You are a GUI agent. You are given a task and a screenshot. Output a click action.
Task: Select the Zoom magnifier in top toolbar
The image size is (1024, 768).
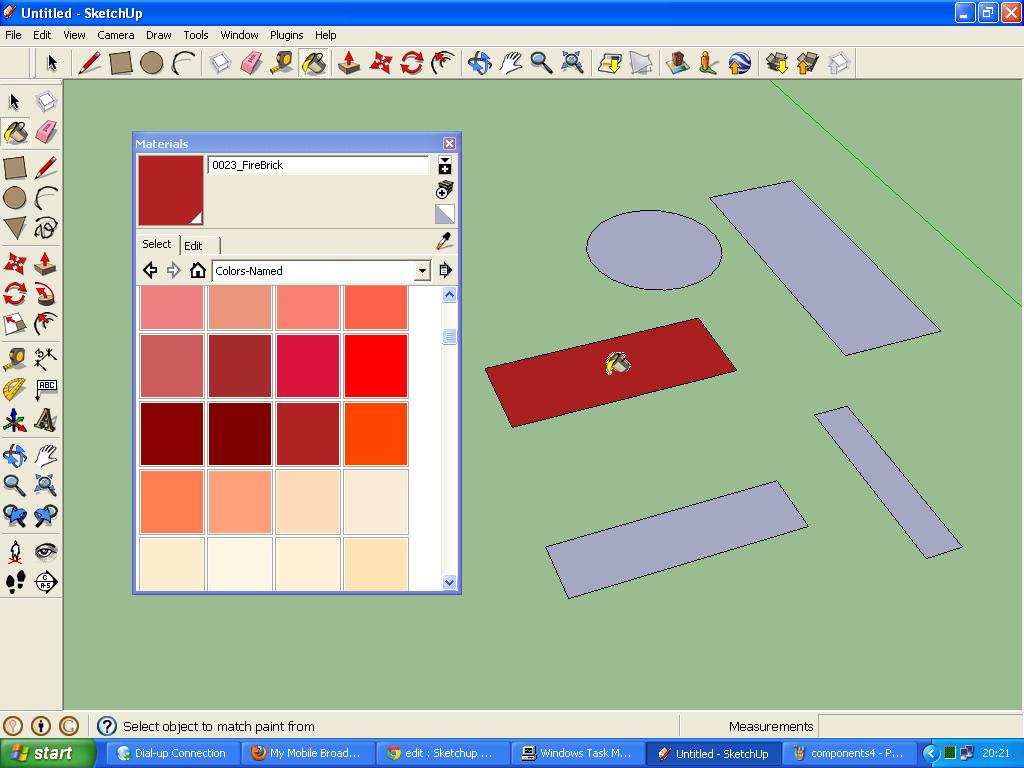tap(541, 63)
